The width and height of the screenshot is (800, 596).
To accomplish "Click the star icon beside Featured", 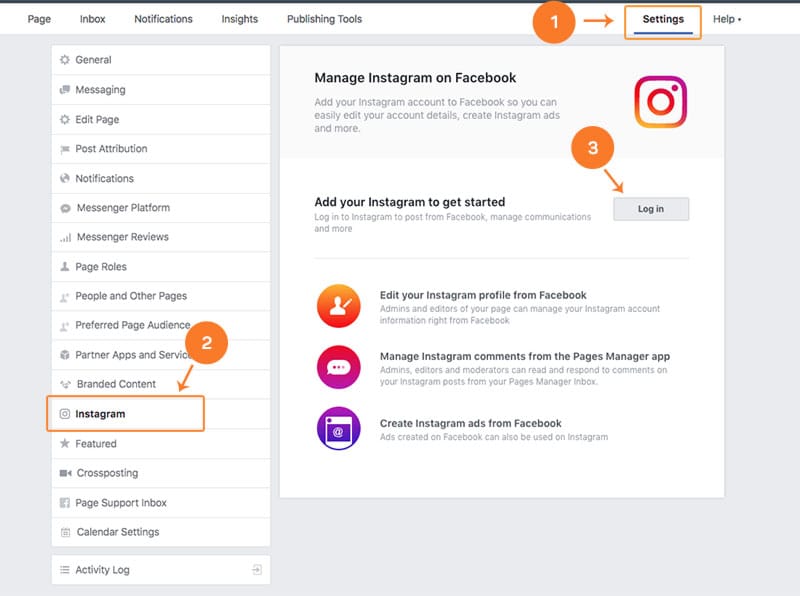I will [65, 443].
